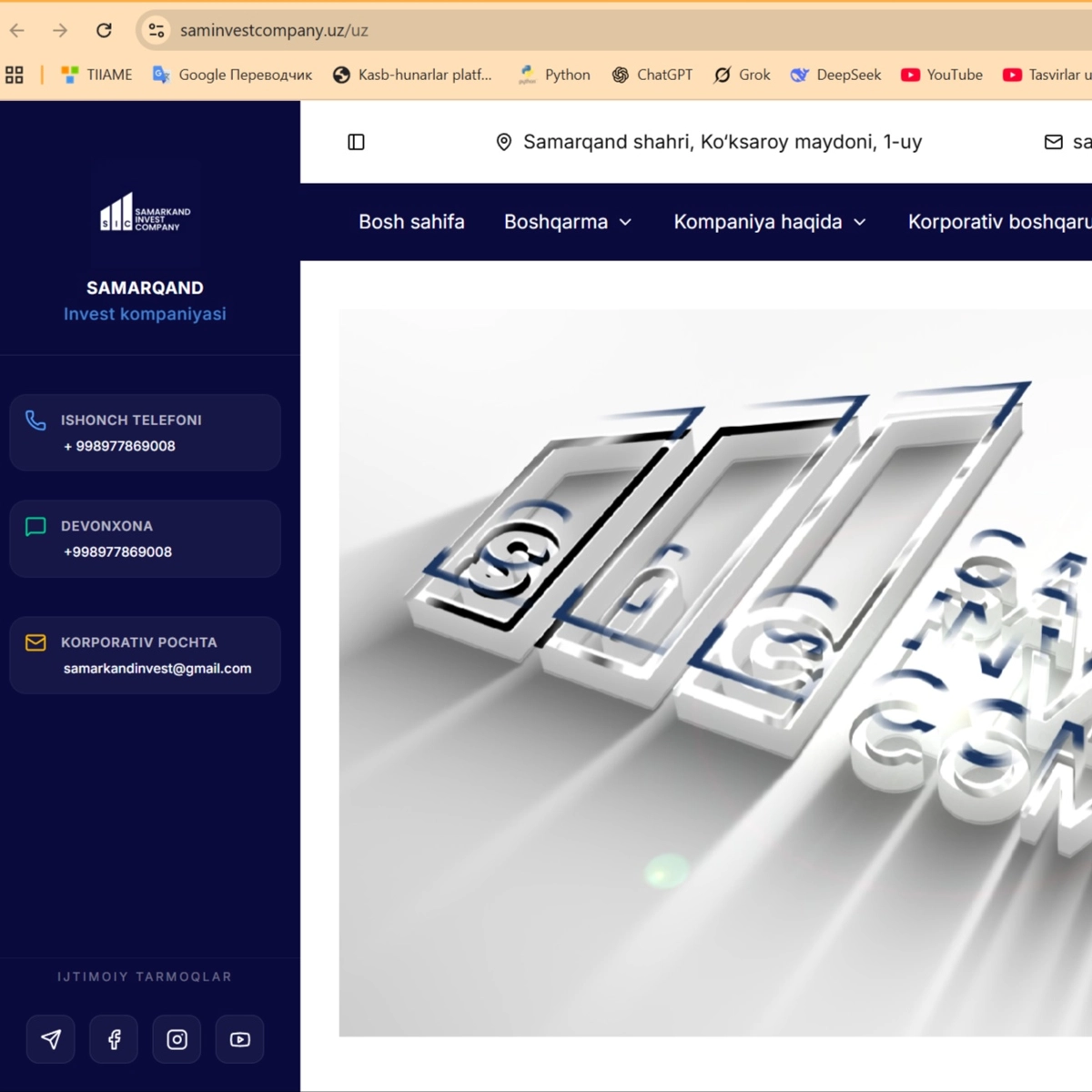Open the YouTube social link icon
The height and width of the screenshot is (1092, 1092).
[x=240, y=1039]
